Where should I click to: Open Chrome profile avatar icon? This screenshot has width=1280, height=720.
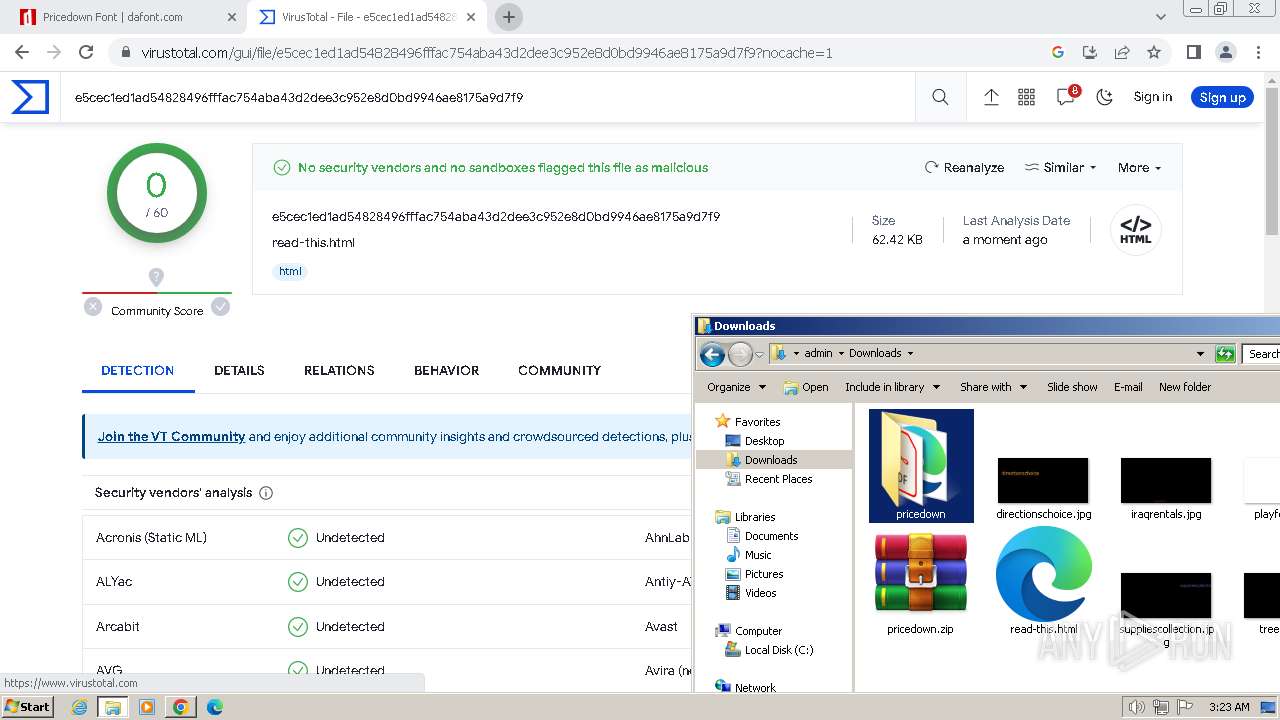coord(1225,52)
